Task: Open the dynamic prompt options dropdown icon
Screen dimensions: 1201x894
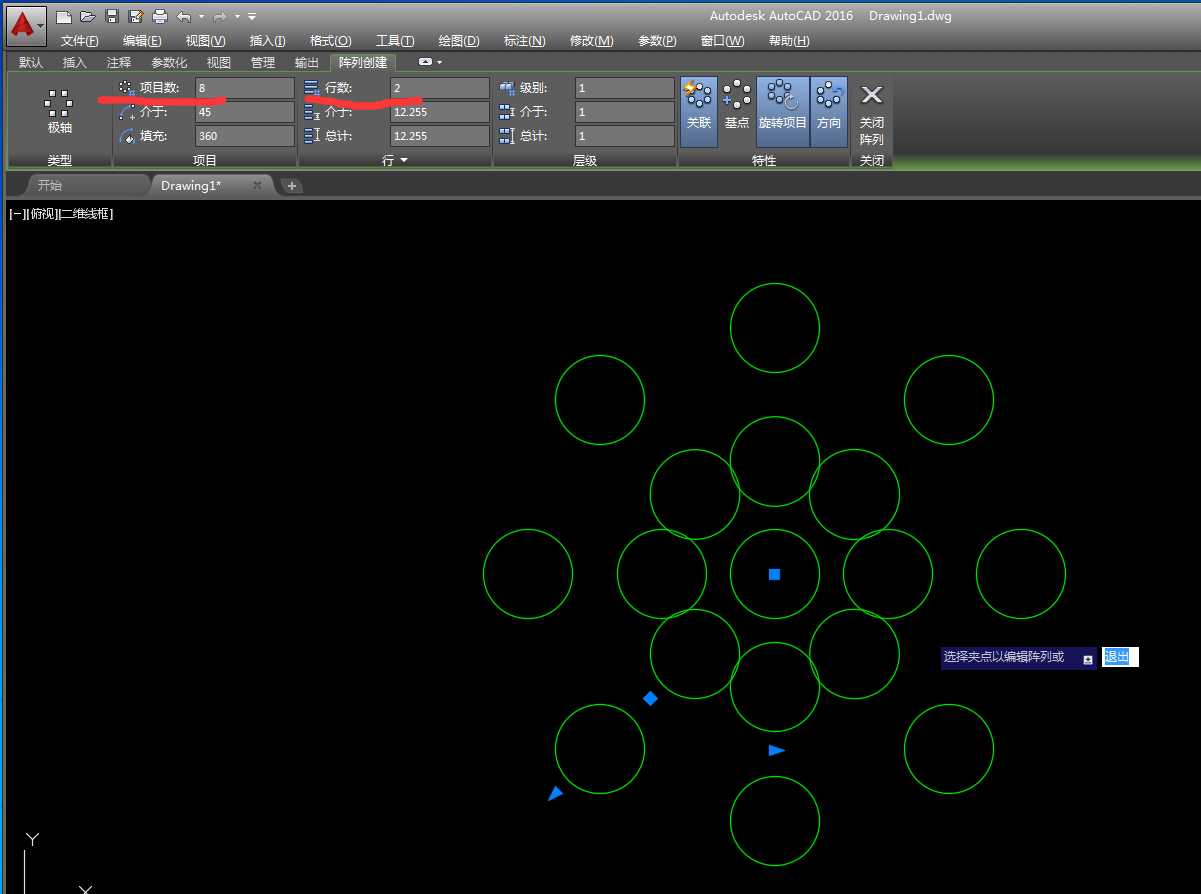Action: 1087,659
